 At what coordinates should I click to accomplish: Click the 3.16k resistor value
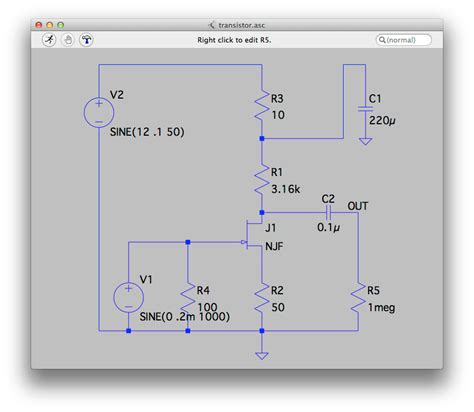point(285,189)
